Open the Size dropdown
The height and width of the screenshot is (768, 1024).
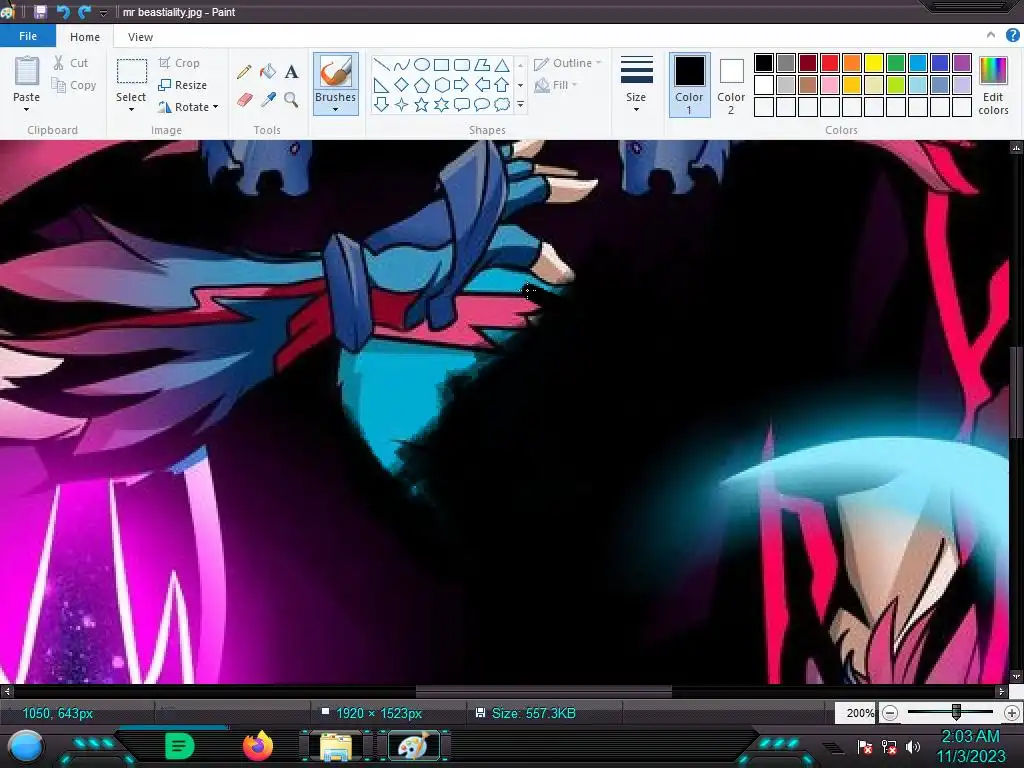[x=636, y=110]
